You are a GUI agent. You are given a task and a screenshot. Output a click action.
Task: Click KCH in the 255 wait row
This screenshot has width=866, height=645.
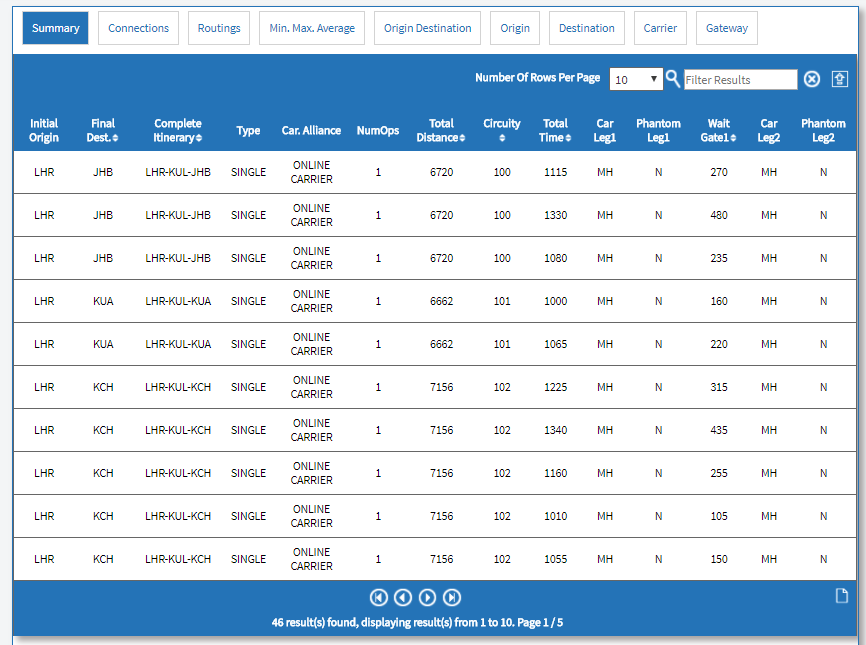(103, 473)
